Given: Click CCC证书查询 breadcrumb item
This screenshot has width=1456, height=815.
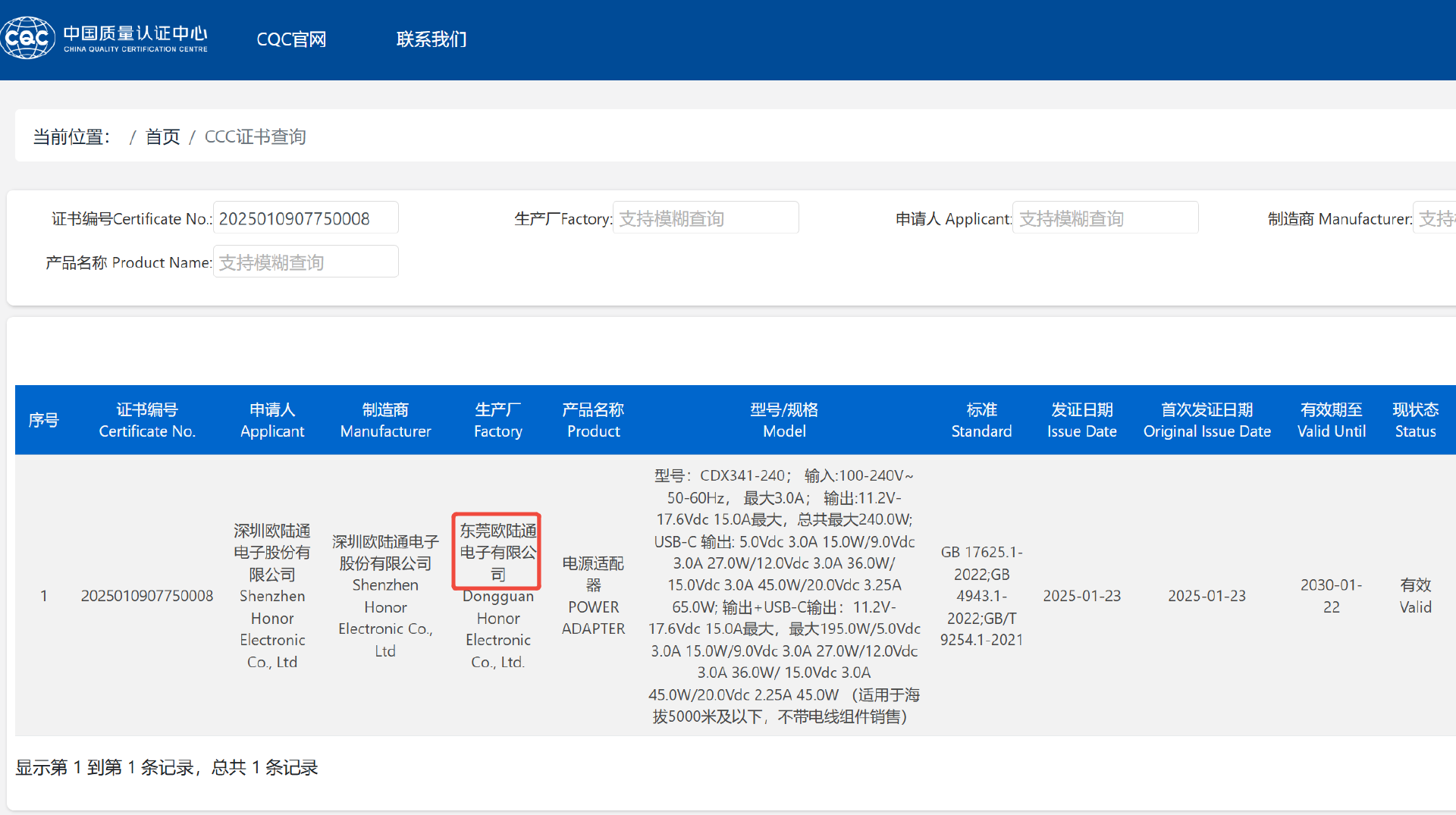Looking at the screenshot, I should [x=255, y=137].
